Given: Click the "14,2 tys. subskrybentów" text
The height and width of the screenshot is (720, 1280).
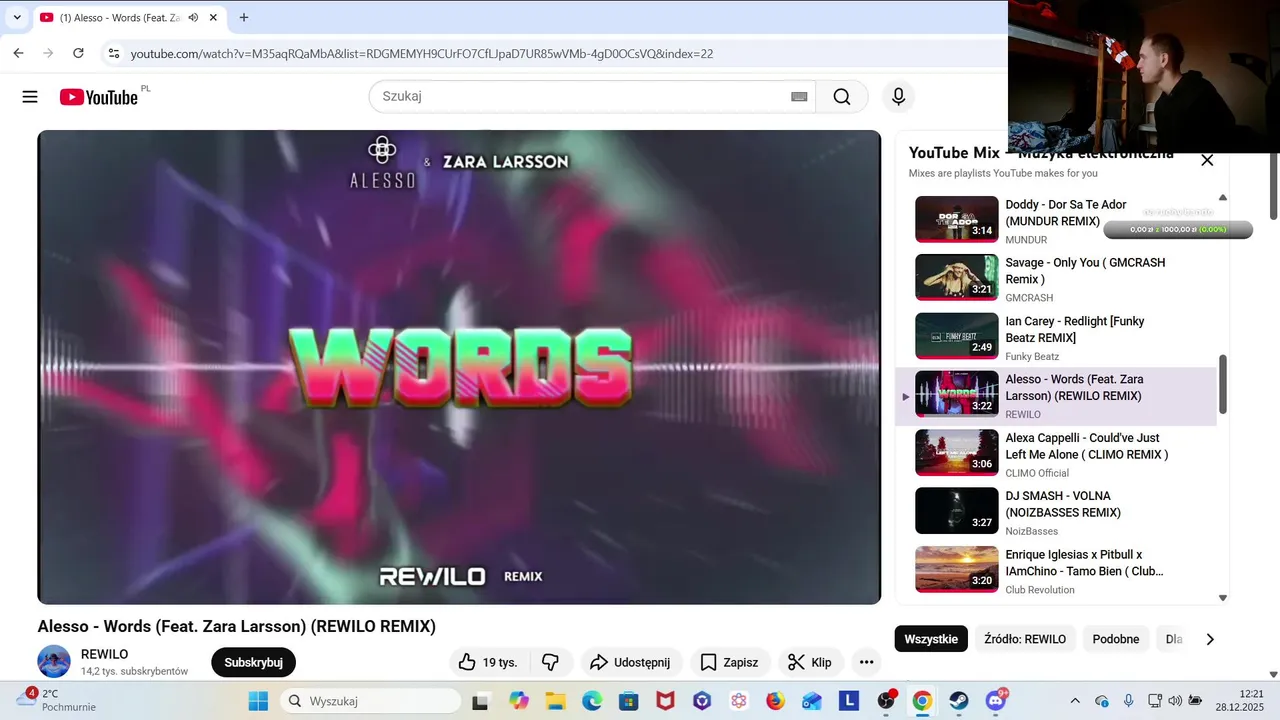Looking at the screenshot, I should [134, 672].
